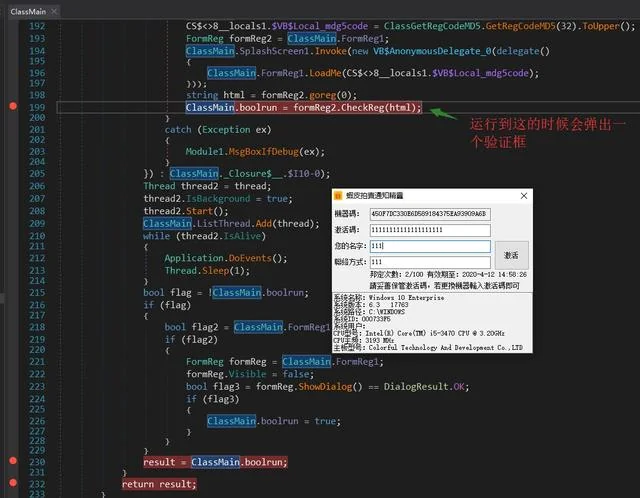
Task: Click the orange app icon in dialog title bar
Action: pos(338,196)
